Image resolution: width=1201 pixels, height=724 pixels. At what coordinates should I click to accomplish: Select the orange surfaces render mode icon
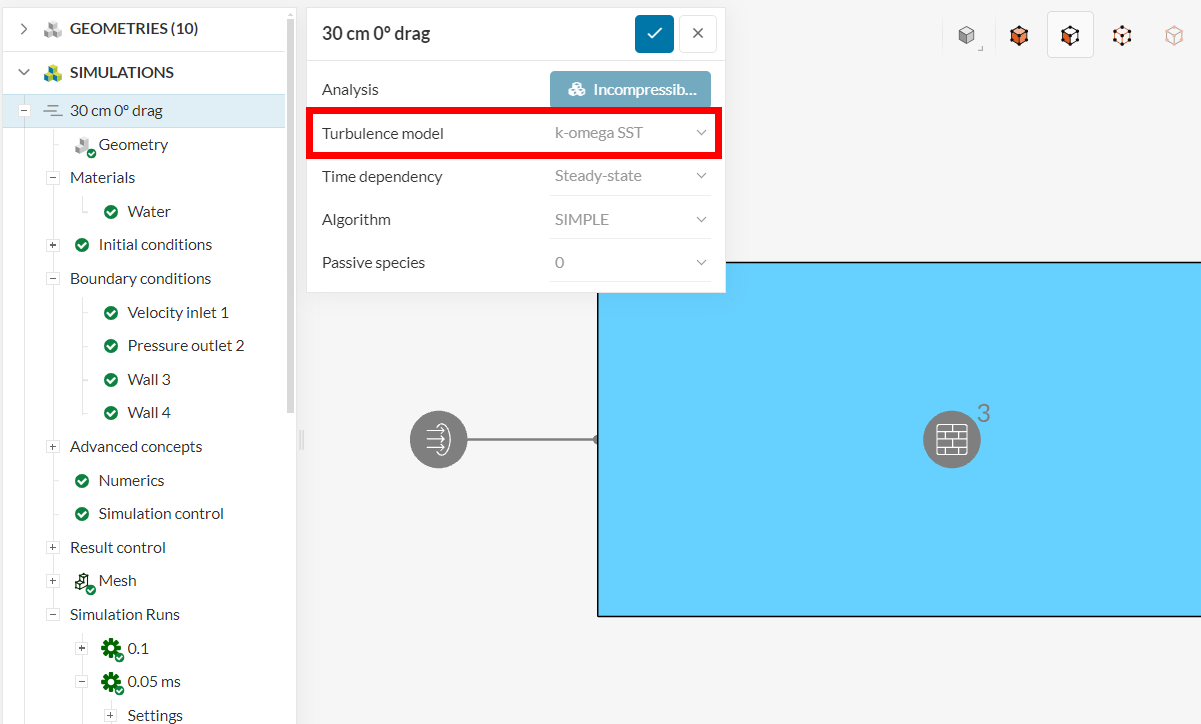(1019, 36)
